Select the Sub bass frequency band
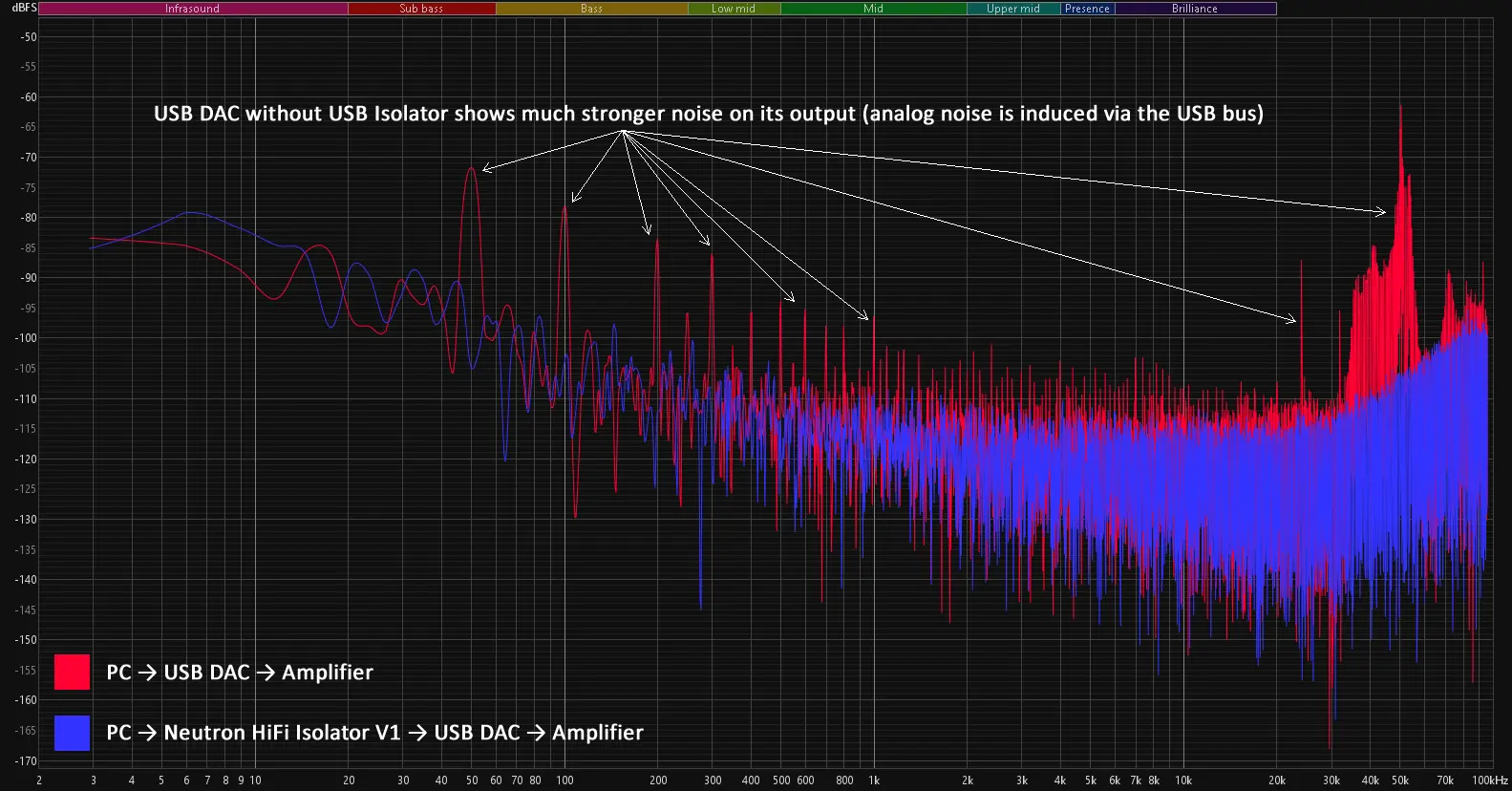Image resolution: width=1512 pixels, height=791 pixels. pyautogui.click(x=421, y=9)
